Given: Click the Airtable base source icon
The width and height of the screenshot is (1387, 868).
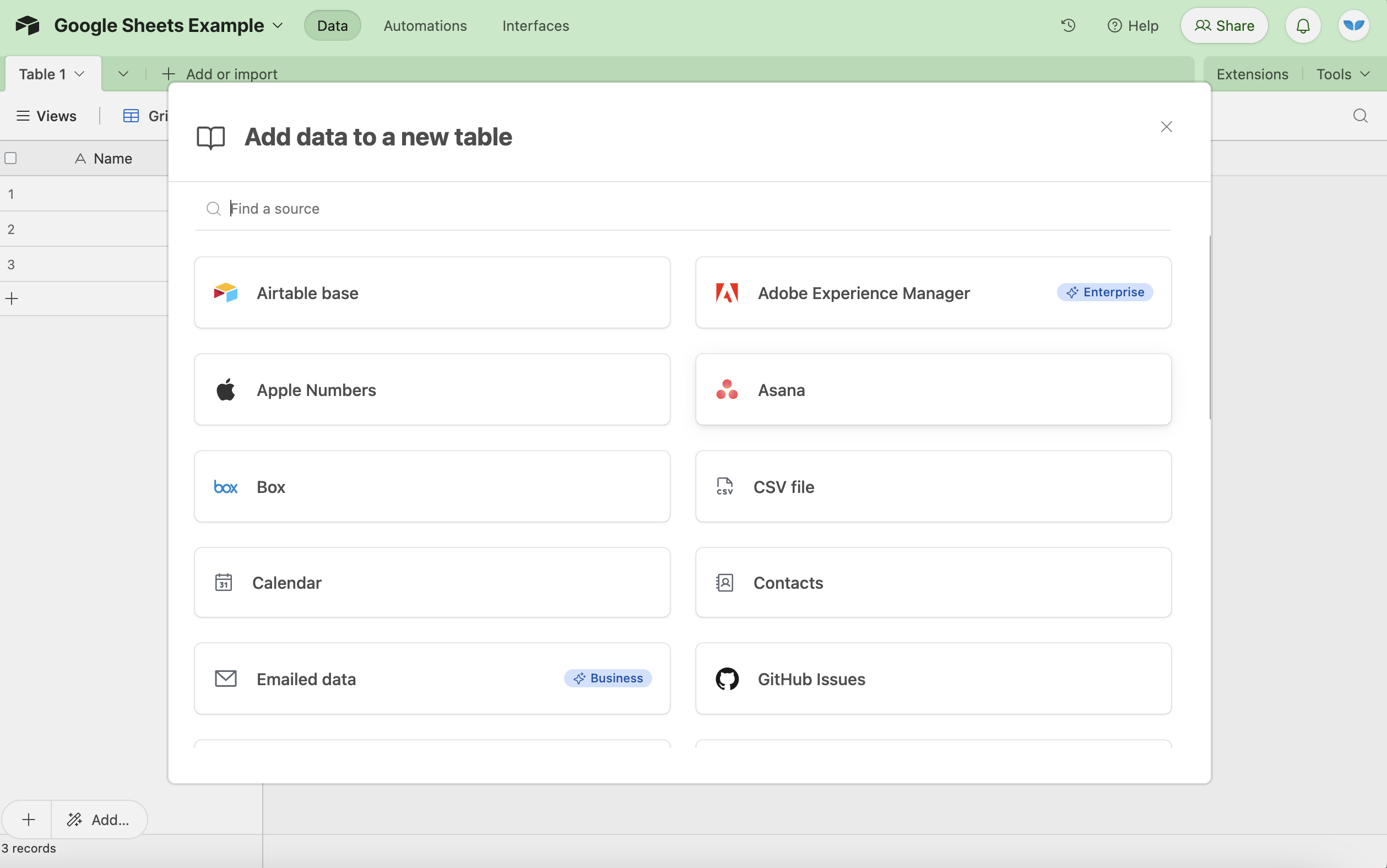Looking at the screenshot, I should [x=226, y=293].
